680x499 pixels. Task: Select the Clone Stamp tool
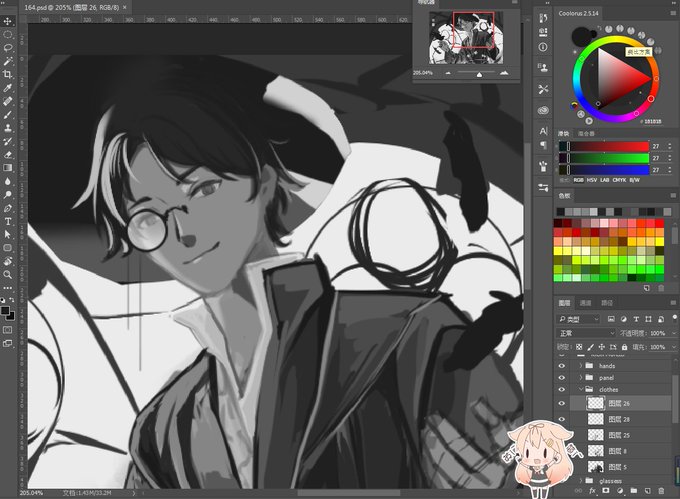click(x=8, y=128)
